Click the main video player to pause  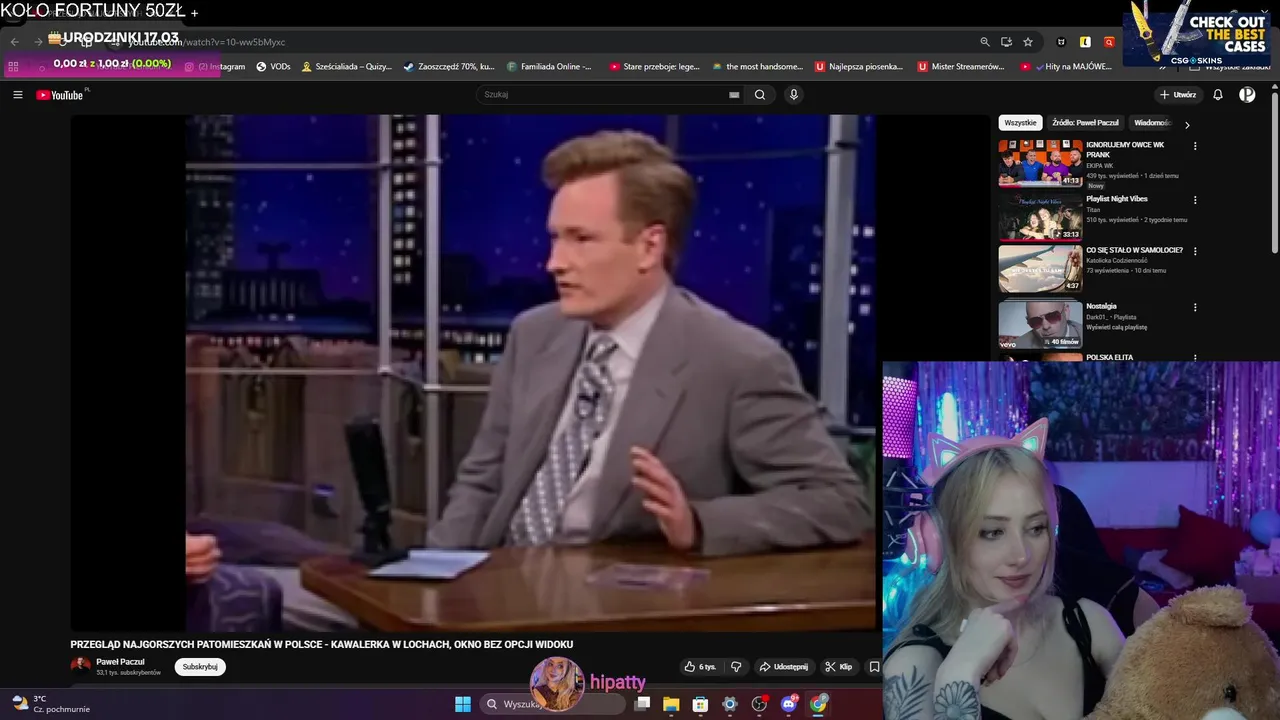[x=530, y=373]
